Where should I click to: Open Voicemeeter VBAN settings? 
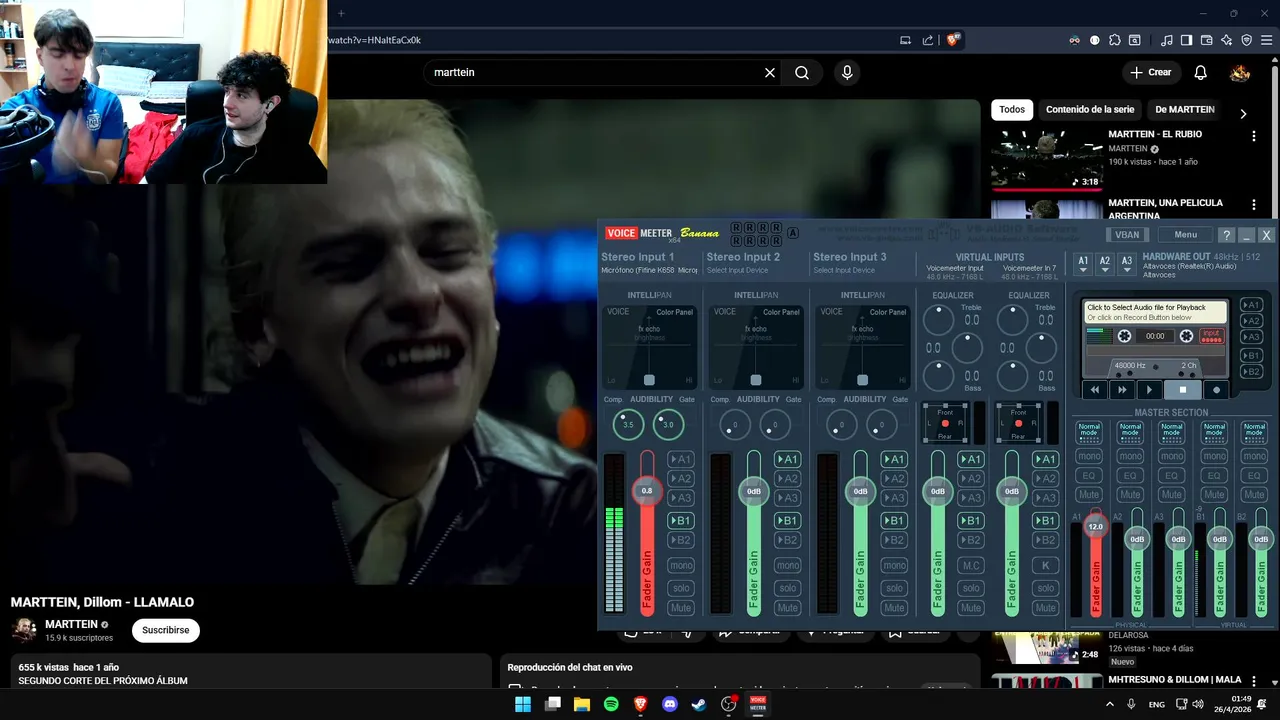[x=1127, y=235]
